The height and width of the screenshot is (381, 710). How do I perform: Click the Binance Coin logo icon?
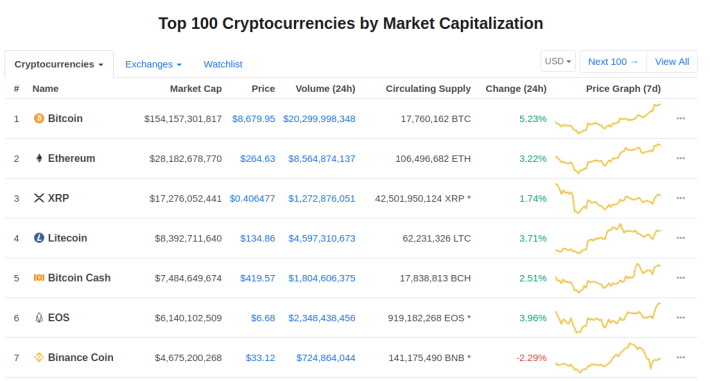coord(39,357)
